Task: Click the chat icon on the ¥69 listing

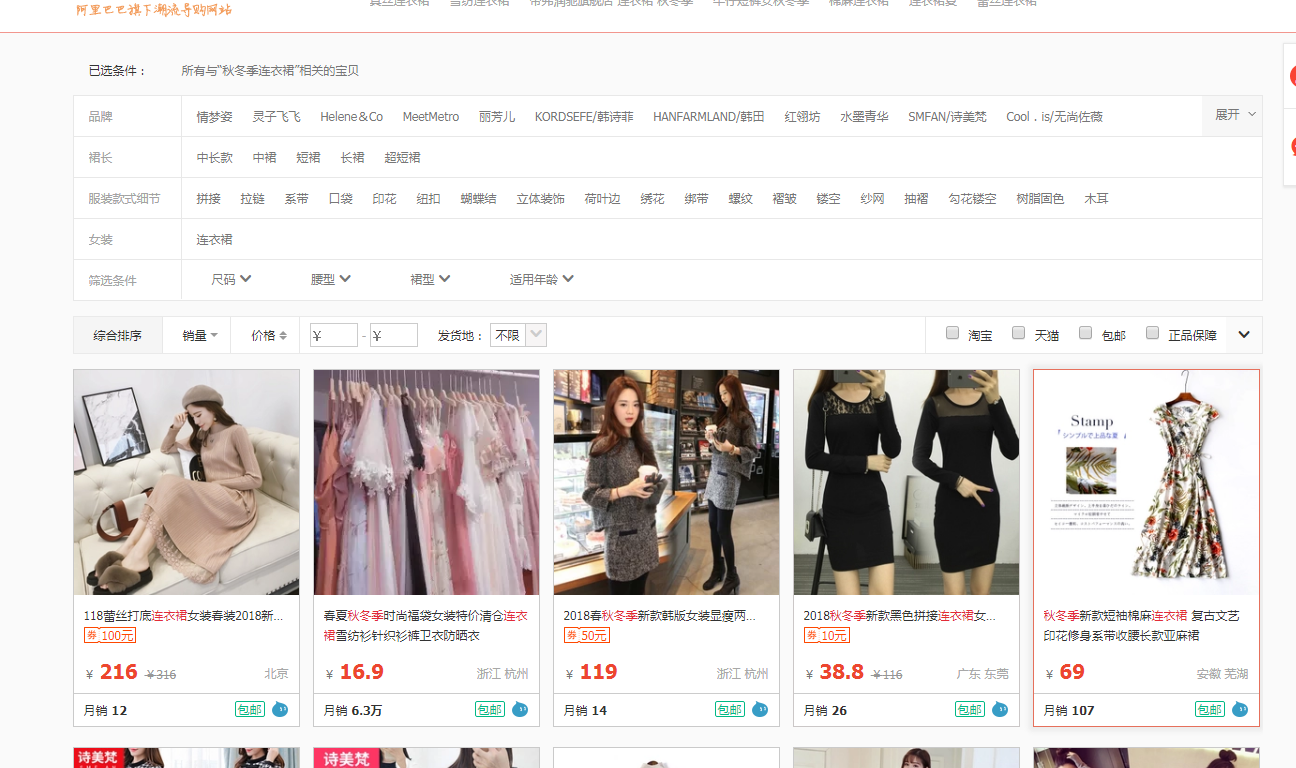Action: pyautogui.click(x=1240, y=710)
